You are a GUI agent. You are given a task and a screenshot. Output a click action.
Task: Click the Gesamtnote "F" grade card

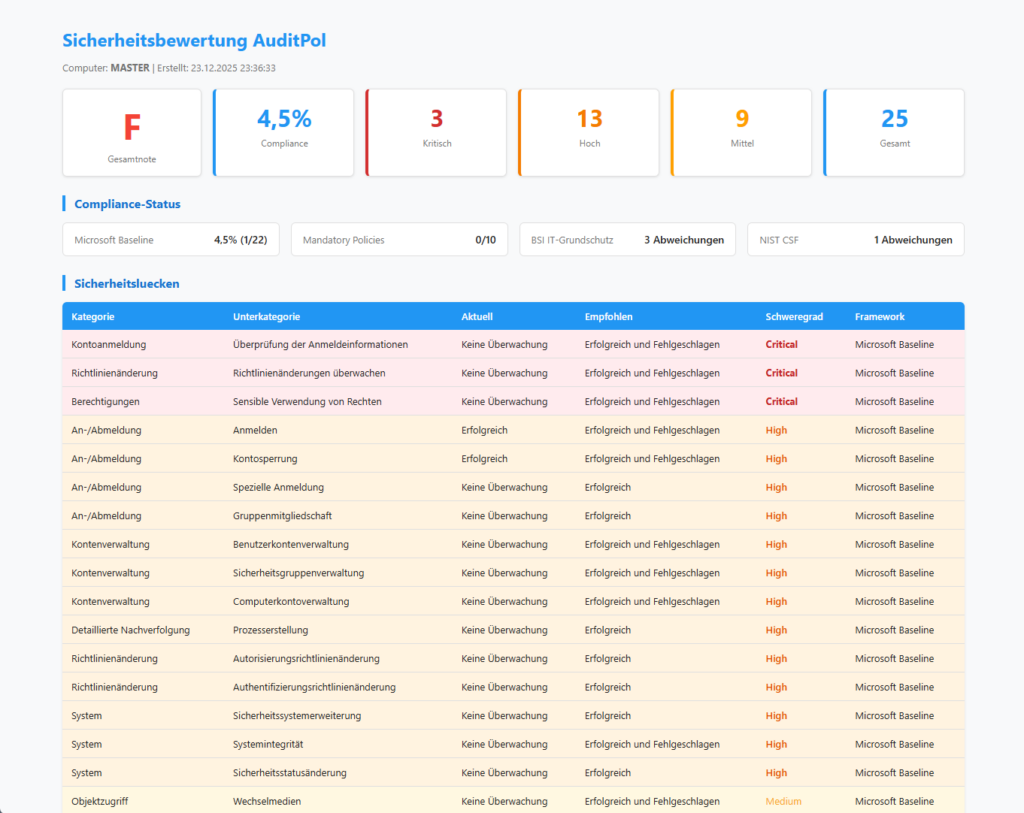click(131, 132)
